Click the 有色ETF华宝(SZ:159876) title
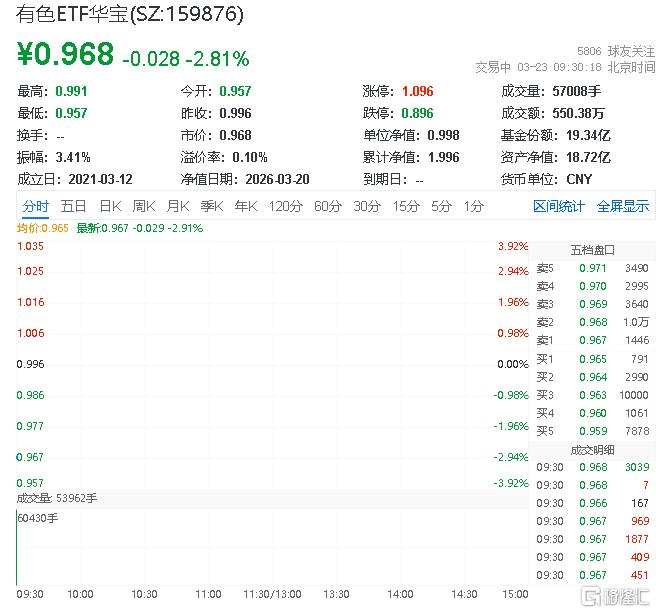The width and height of the screenshot is (656, 613). click(x=130, y=14)
